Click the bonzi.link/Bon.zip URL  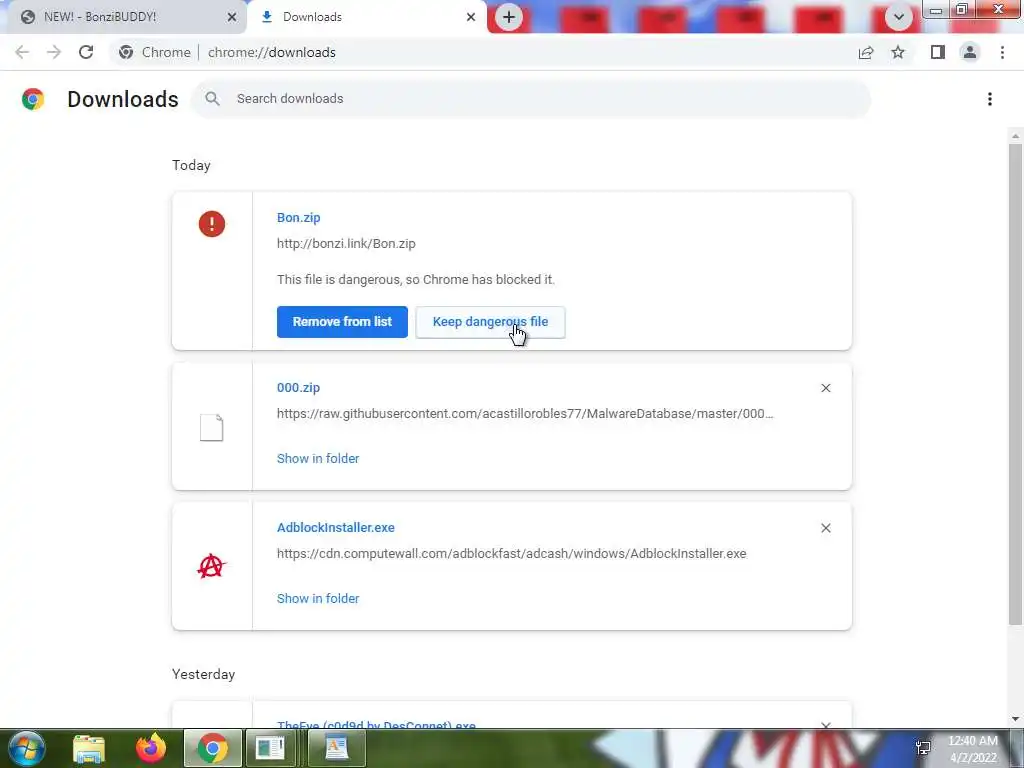[x=346, y=244]
